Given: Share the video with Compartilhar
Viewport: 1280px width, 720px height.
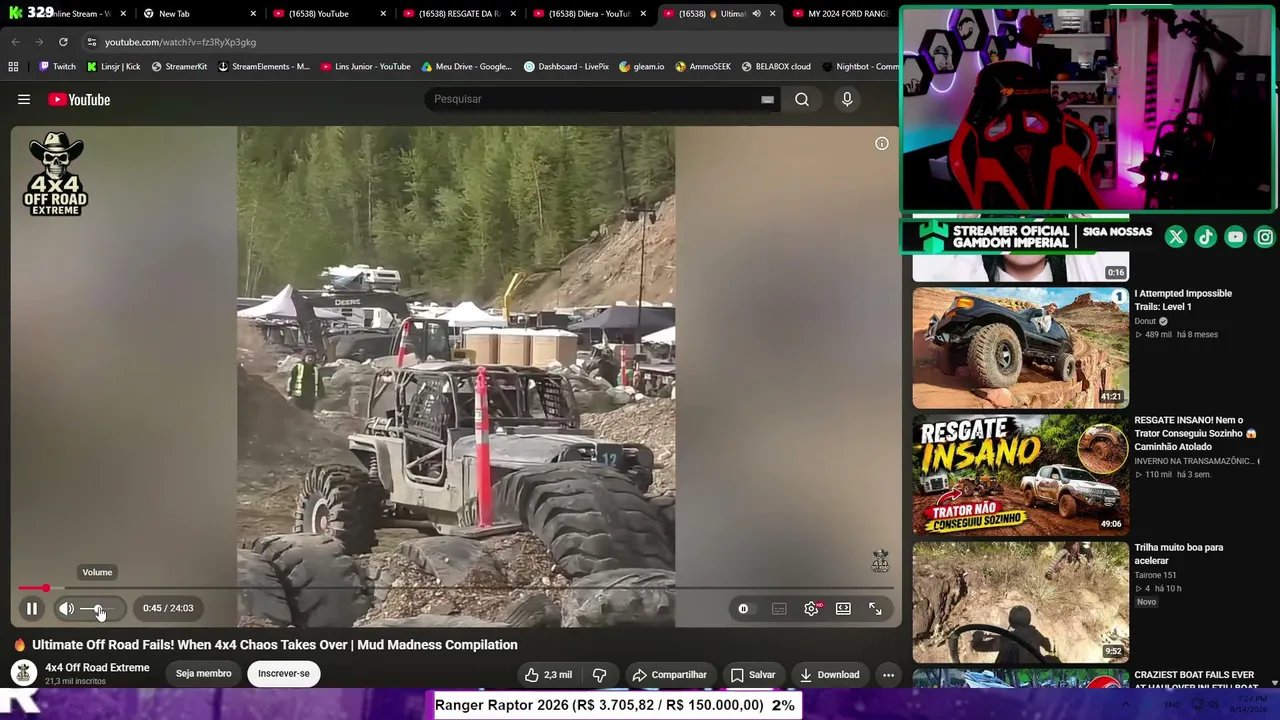Looking at the screenshot, I should [x=669, y=675].
